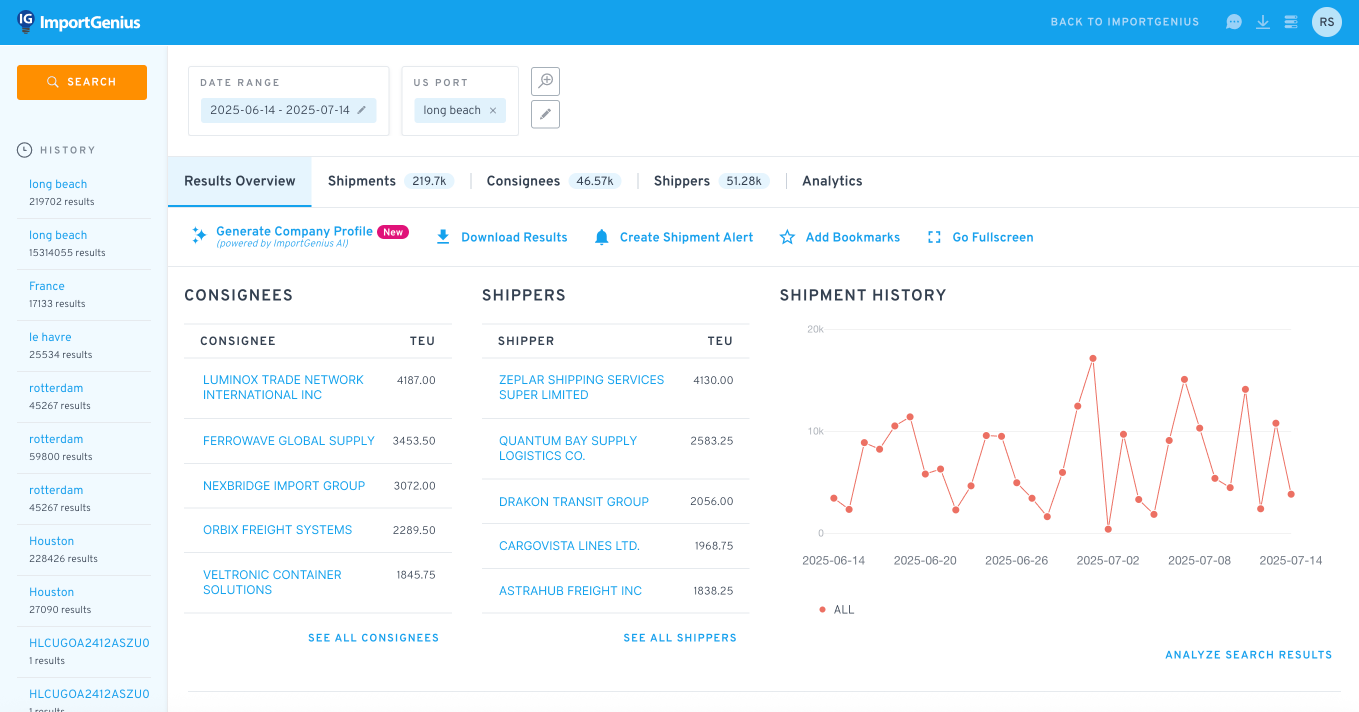The height and width of the screenshot is (712, 1359).
Task: Open the queue list icon in the header
Action: [1291, 21]
